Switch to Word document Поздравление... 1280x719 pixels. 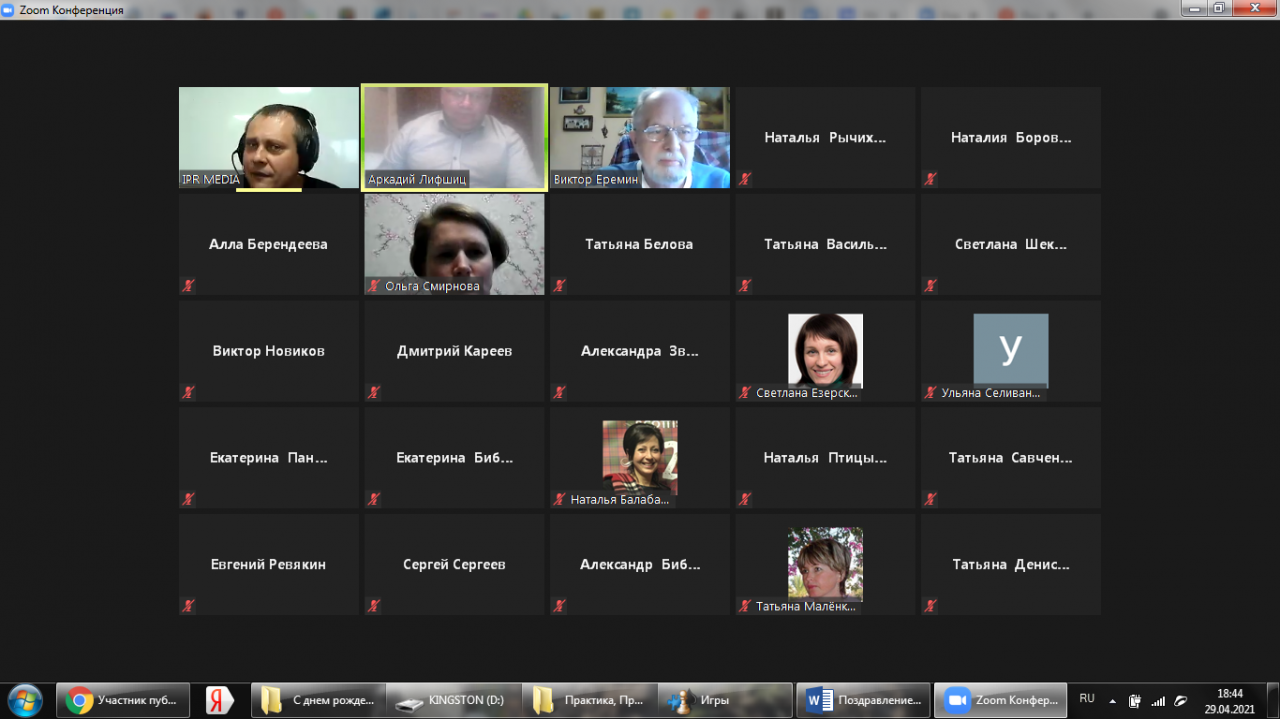[x=864, y=700]
